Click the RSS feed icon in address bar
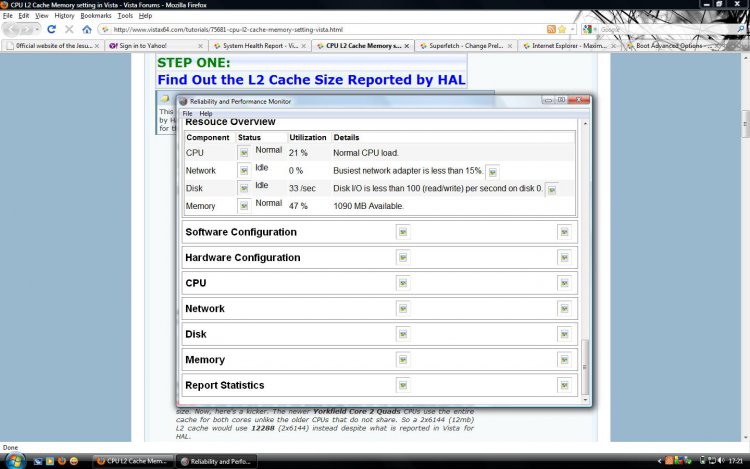 tap(551, 29)
